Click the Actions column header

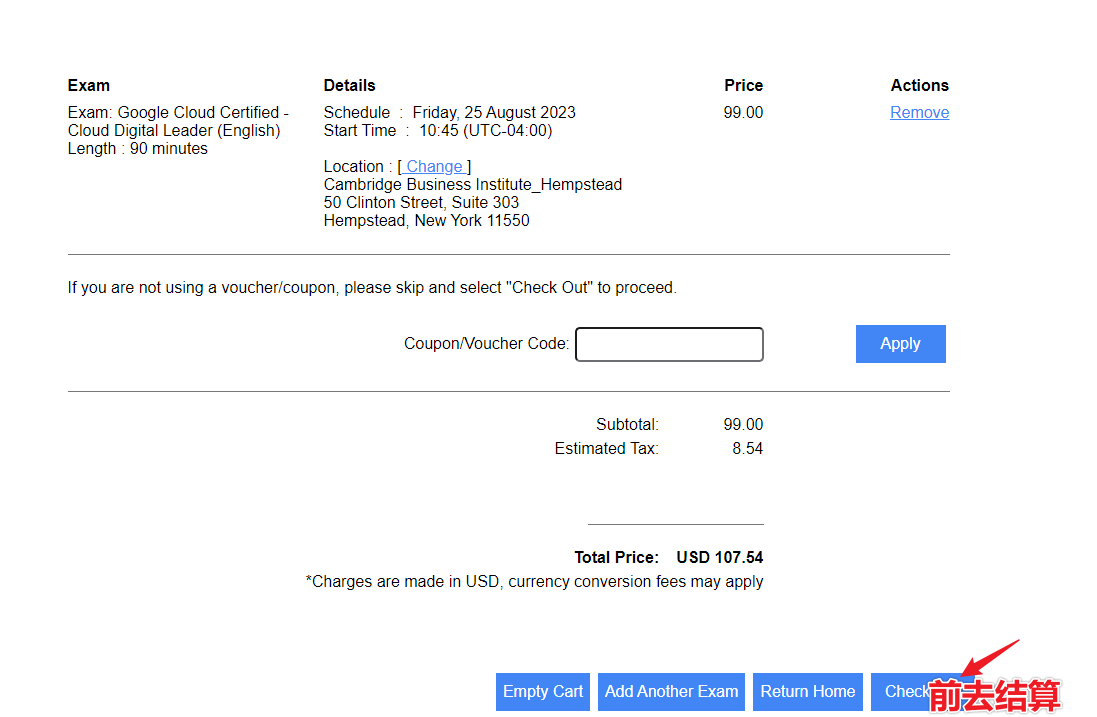[919, 86]
